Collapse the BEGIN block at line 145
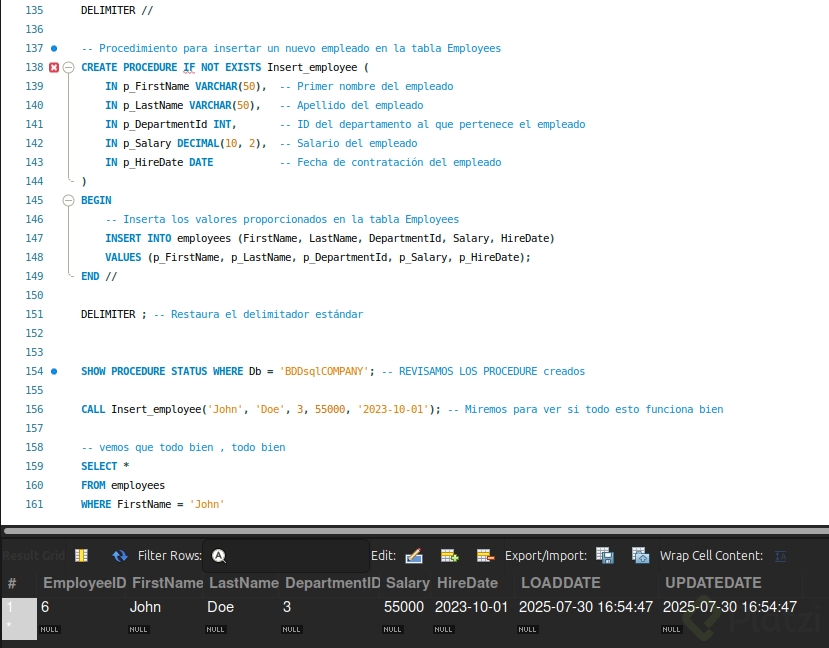Image resolution: width=829 pixels, height=648 pixels. pyautogui.click(x=69, y=200)
